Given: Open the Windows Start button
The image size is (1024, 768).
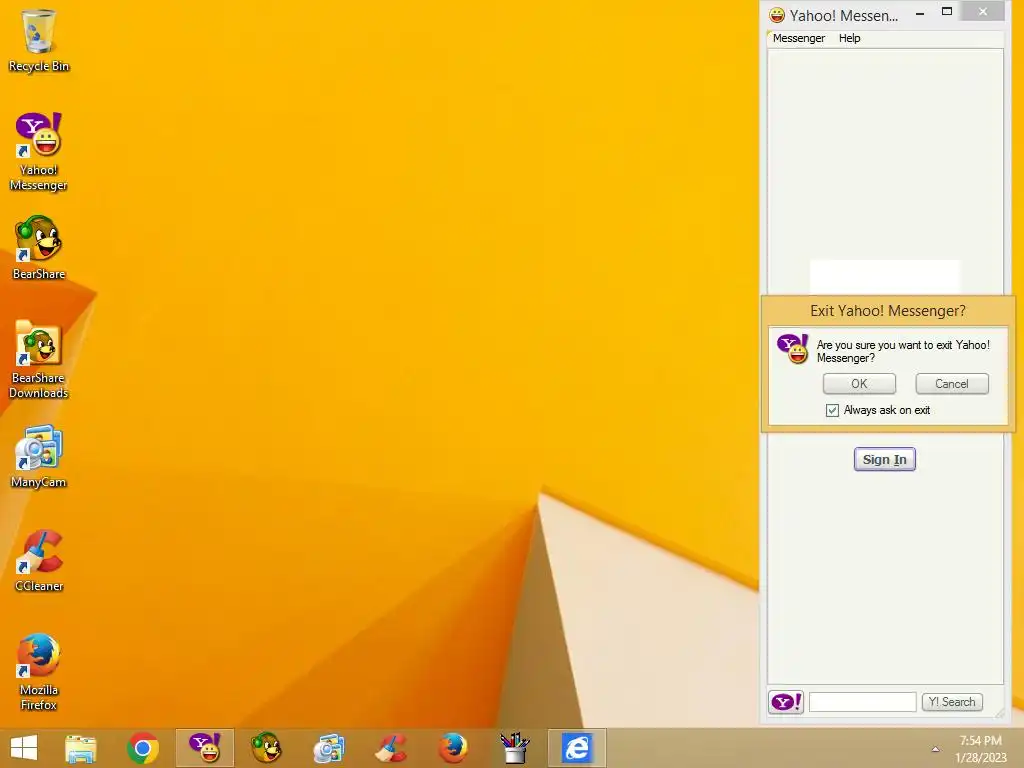Looking at the screenshot, I should (x=24, y=748).
